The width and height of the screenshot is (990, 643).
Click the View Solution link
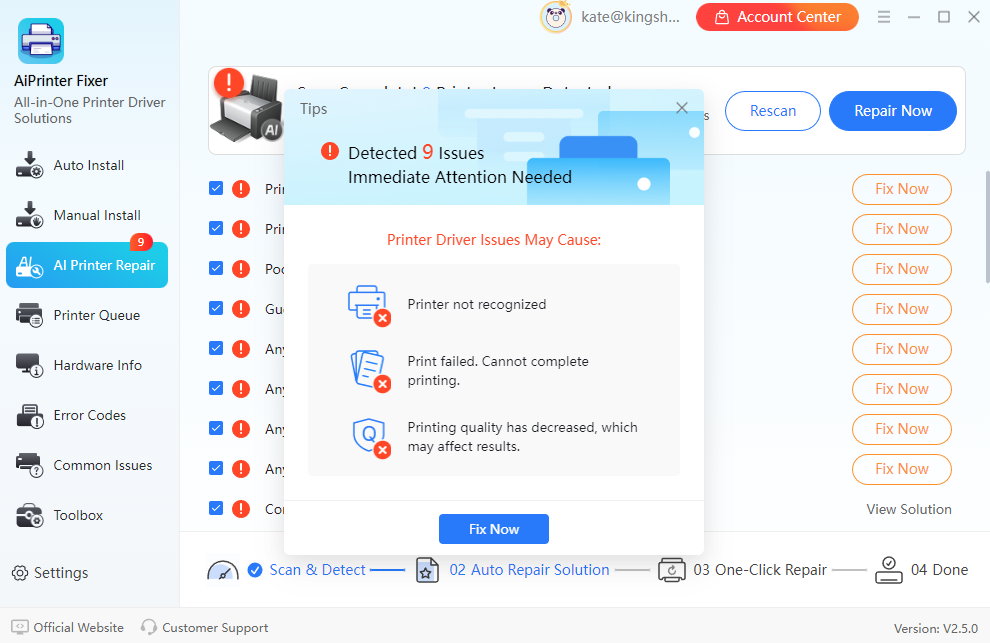point(909,509)
